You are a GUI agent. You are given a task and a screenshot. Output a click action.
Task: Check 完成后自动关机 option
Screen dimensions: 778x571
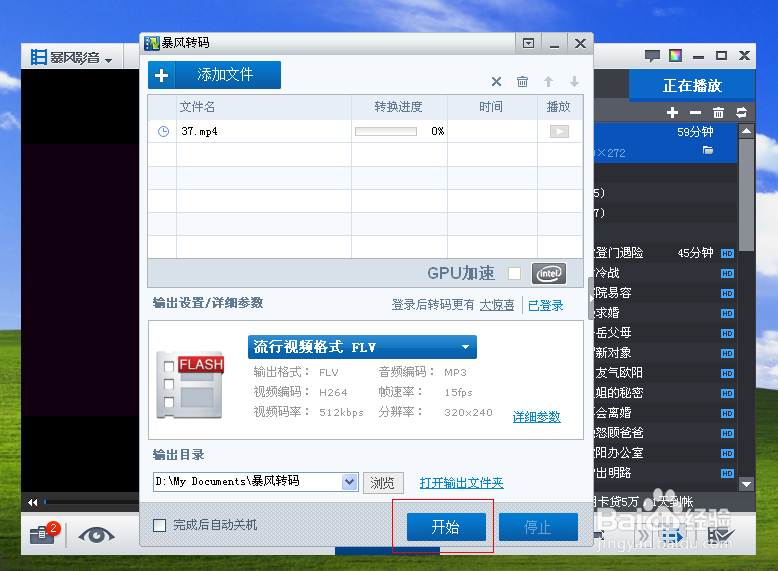click(159, 525)
